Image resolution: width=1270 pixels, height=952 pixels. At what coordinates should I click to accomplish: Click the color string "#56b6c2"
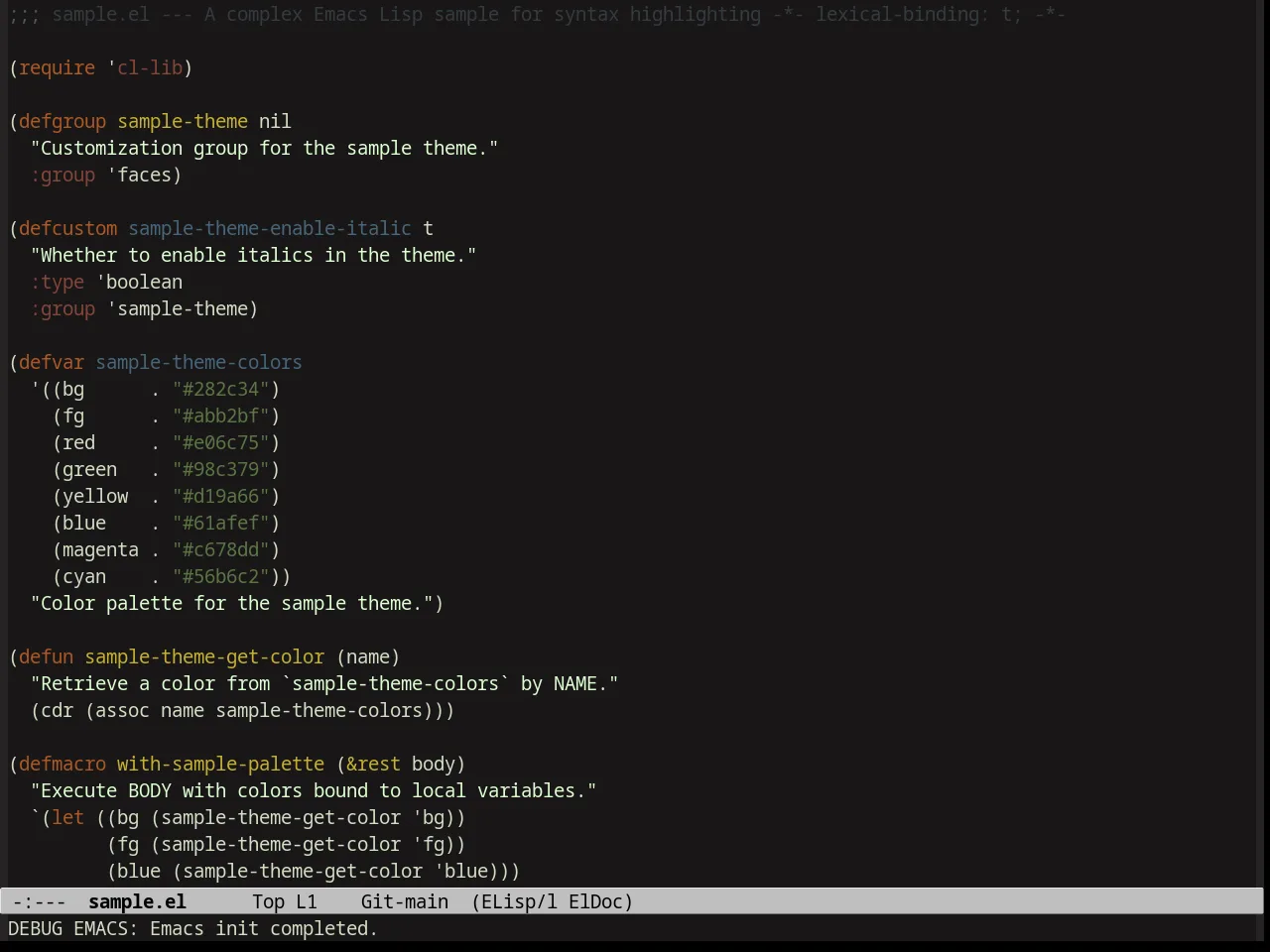220,576
